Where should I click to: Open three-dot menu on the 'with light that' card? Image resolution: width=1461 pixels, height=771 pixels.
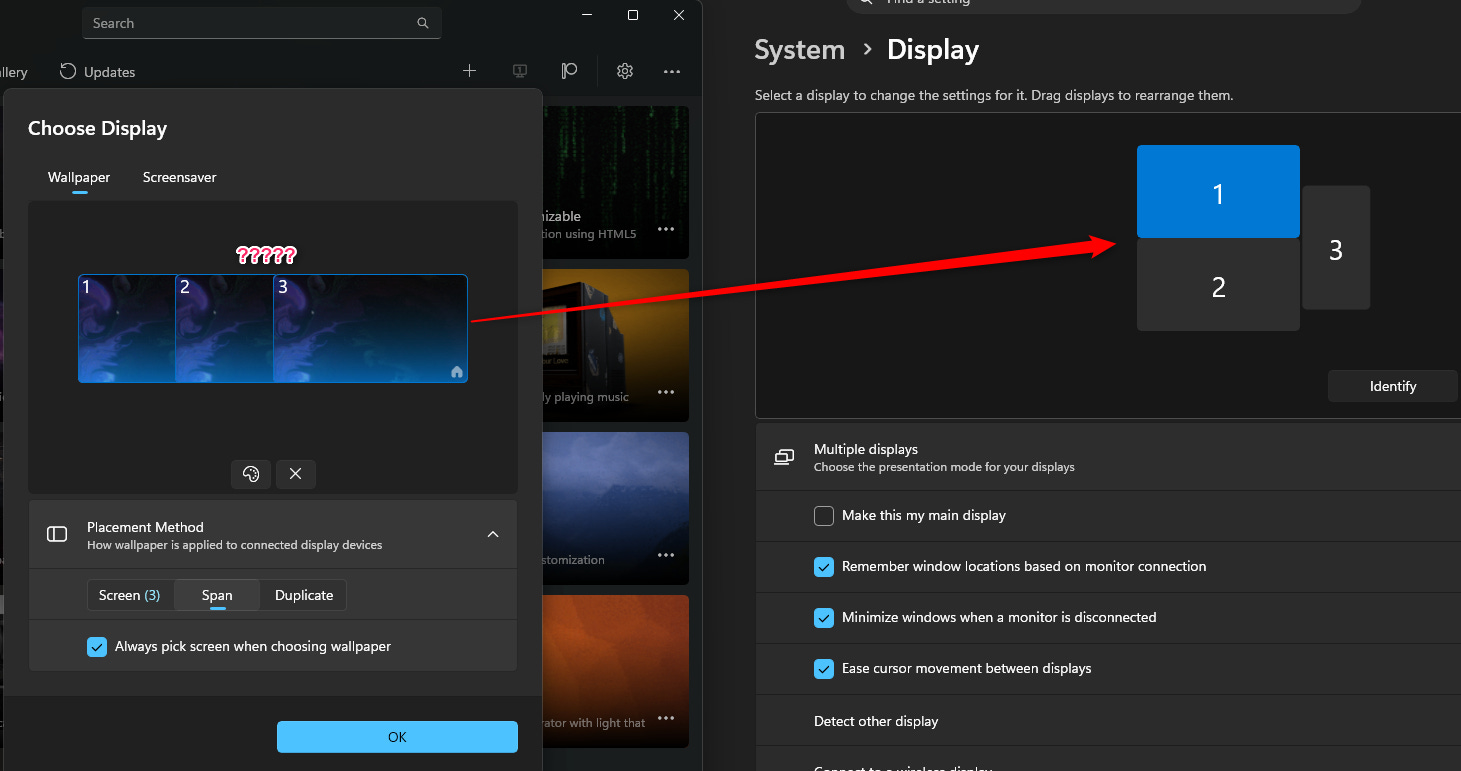[666, 718]
